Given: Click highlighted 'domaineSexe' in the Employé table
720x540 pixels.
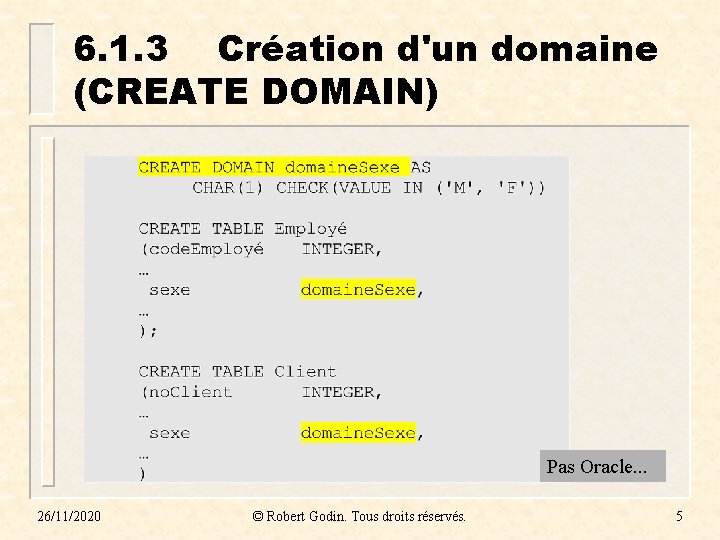Looking at the screenshot, I should [x=358, y=290].
